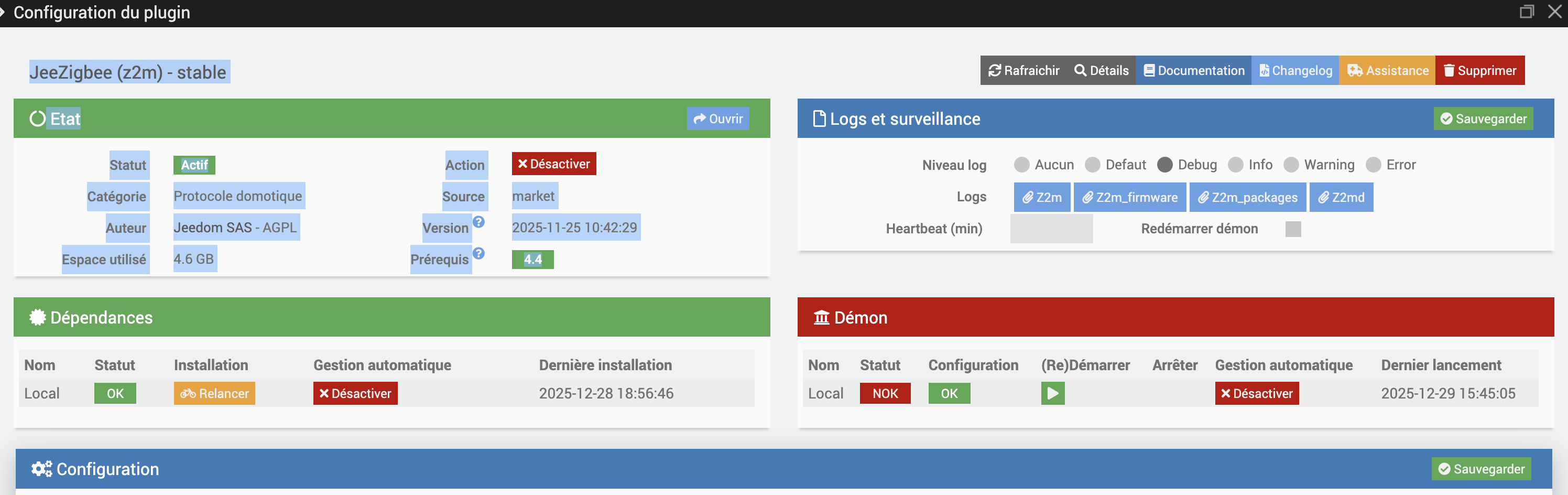The height and width of the screenshot is (495, 1568).
Task: Click the Configuration panel gears icon
Action: [x=42, y=469]
